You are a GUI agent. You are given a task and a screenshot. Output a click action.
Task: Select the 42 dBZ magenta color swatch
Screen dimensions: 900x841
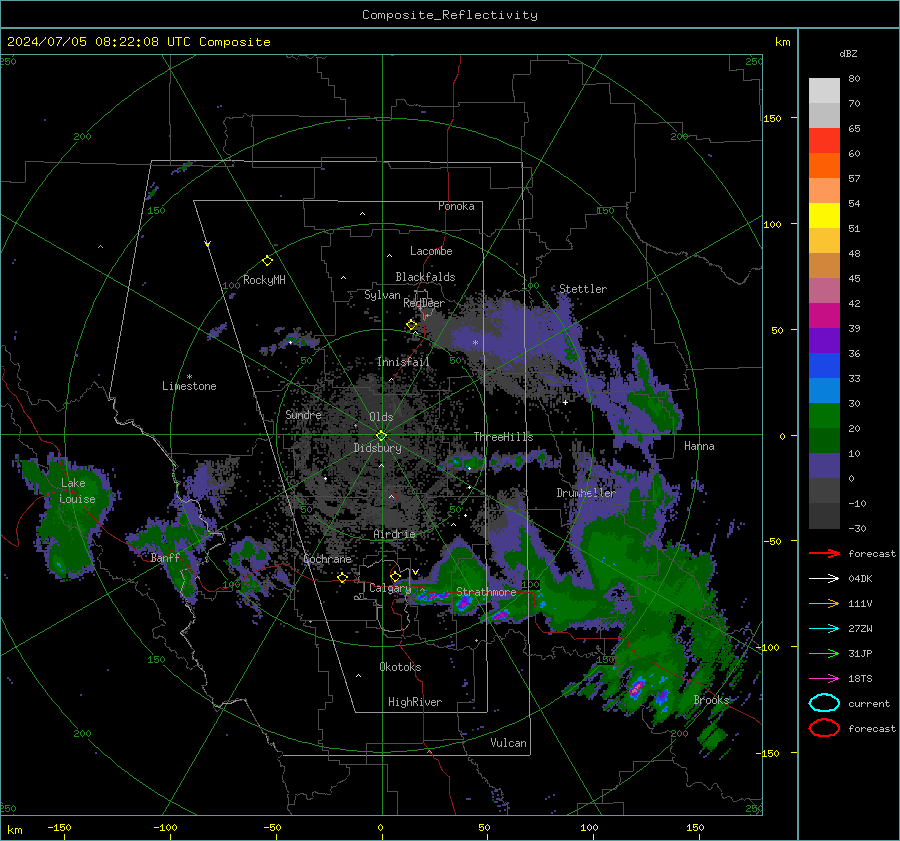824,315
